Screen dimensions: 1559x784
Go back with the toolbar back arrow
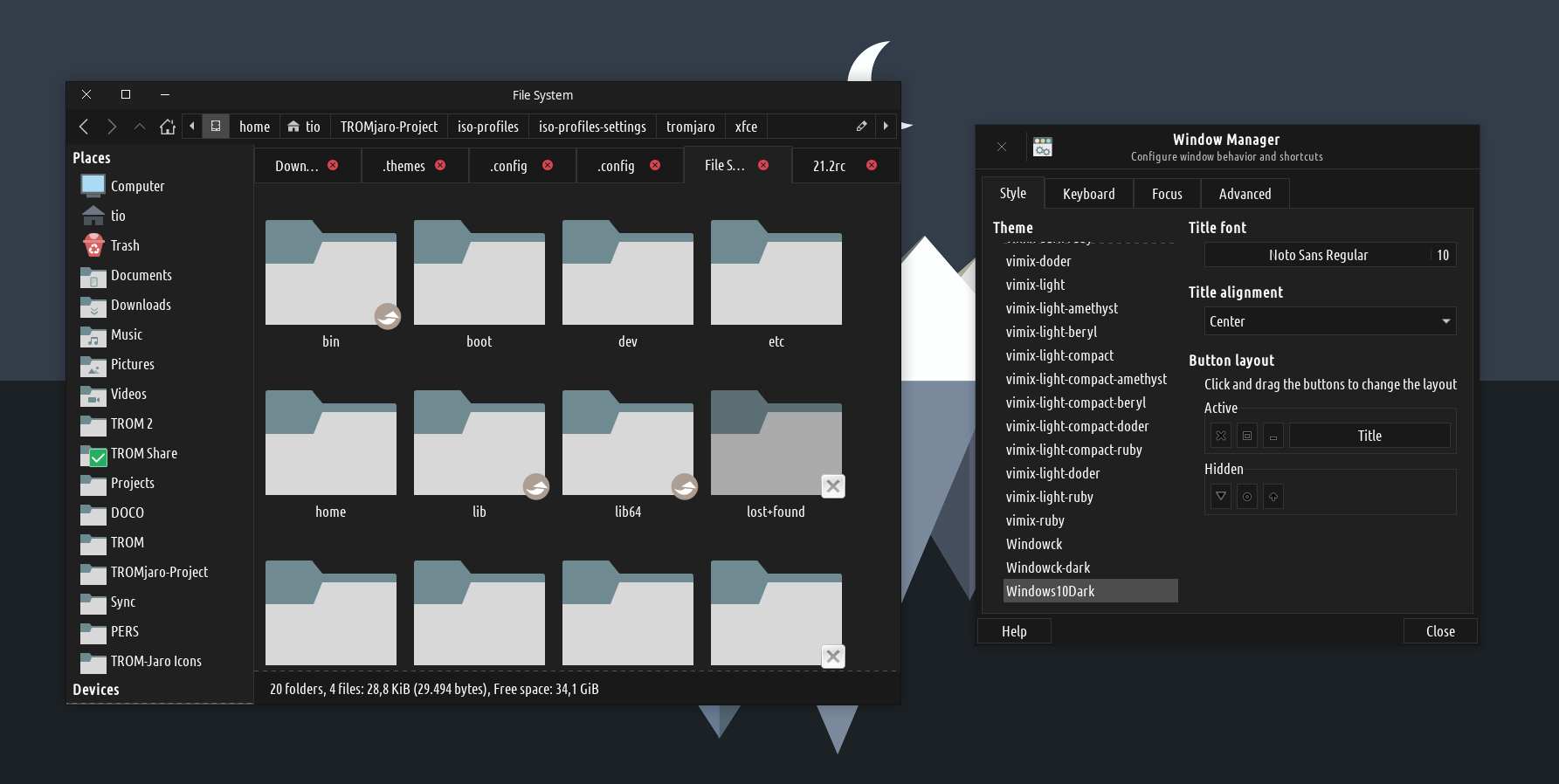pyautogui.click(x=84, y=127)
